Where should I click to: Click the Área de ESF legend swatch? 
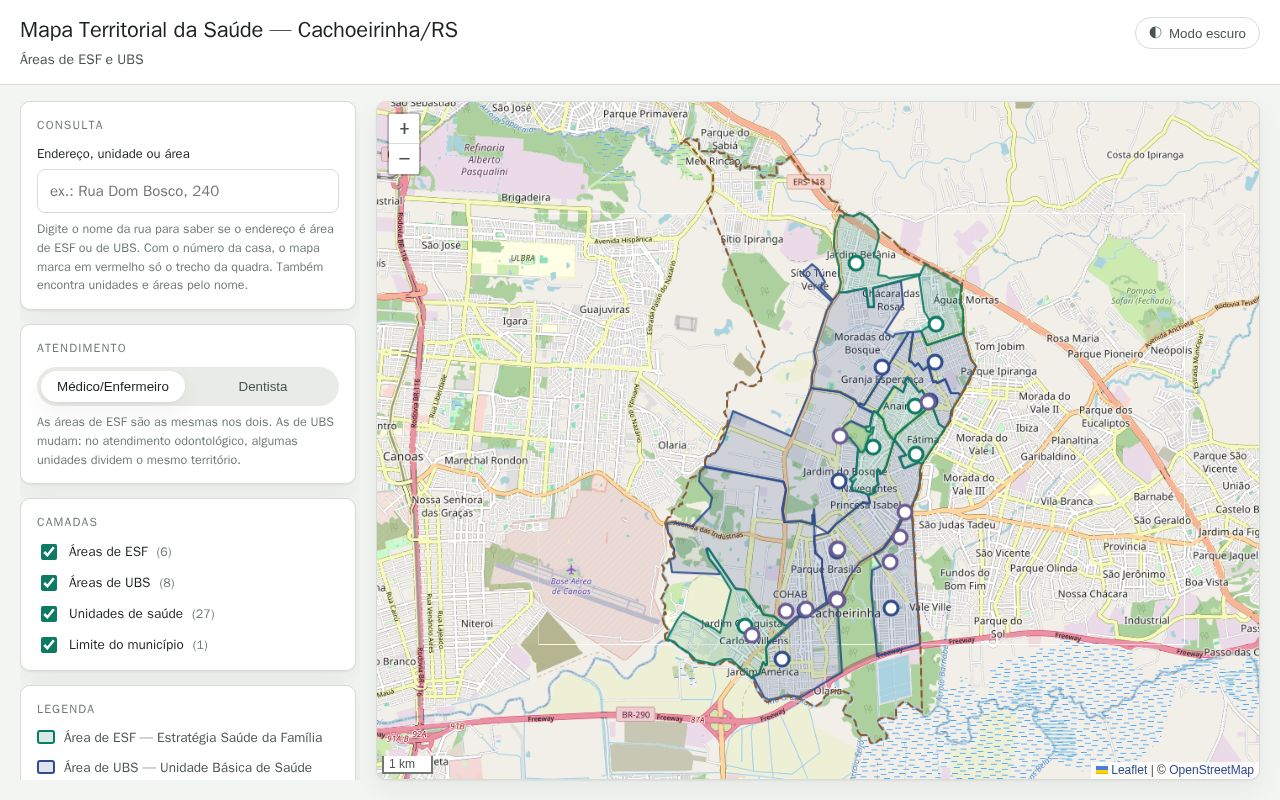click(x=46, y=738)
